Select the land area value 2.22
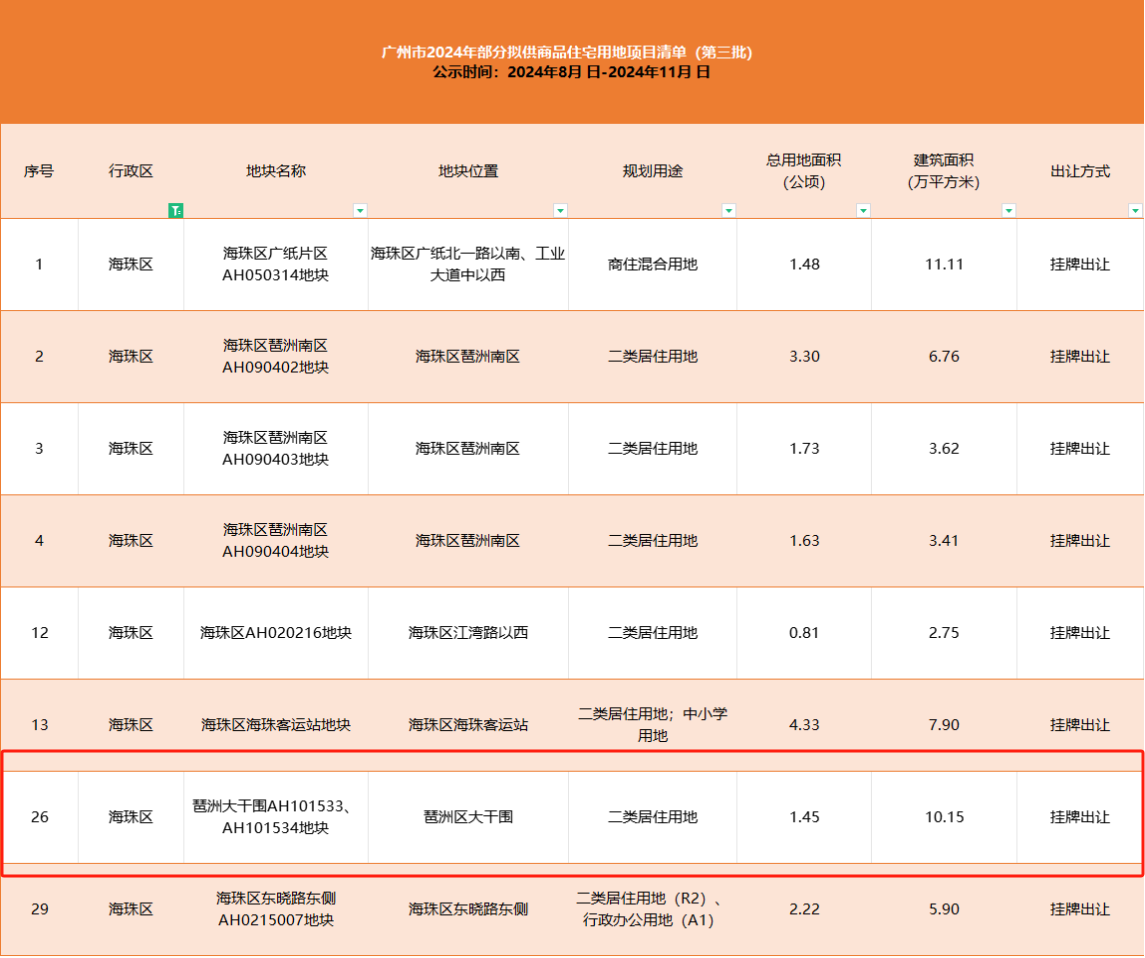1145x958 pixels. click(804, 909)
